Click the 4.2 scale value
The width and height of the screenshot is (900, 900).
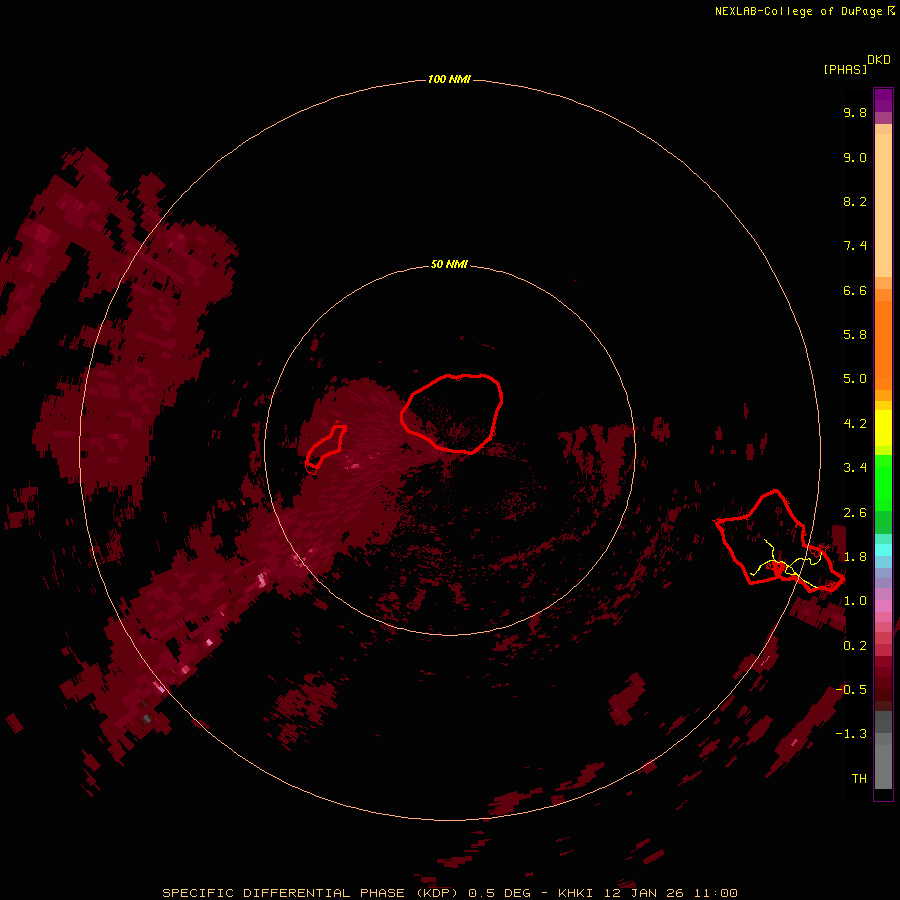pos(855,424)
